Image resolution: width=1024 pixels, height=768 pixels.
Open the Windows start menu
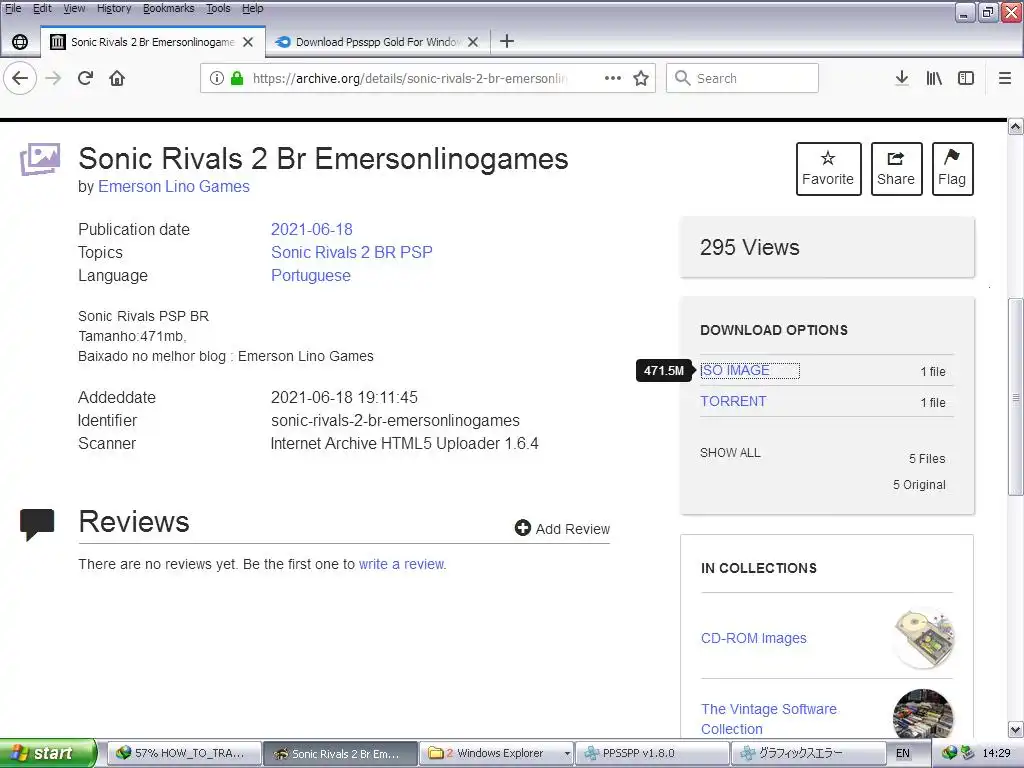(48, 753)
